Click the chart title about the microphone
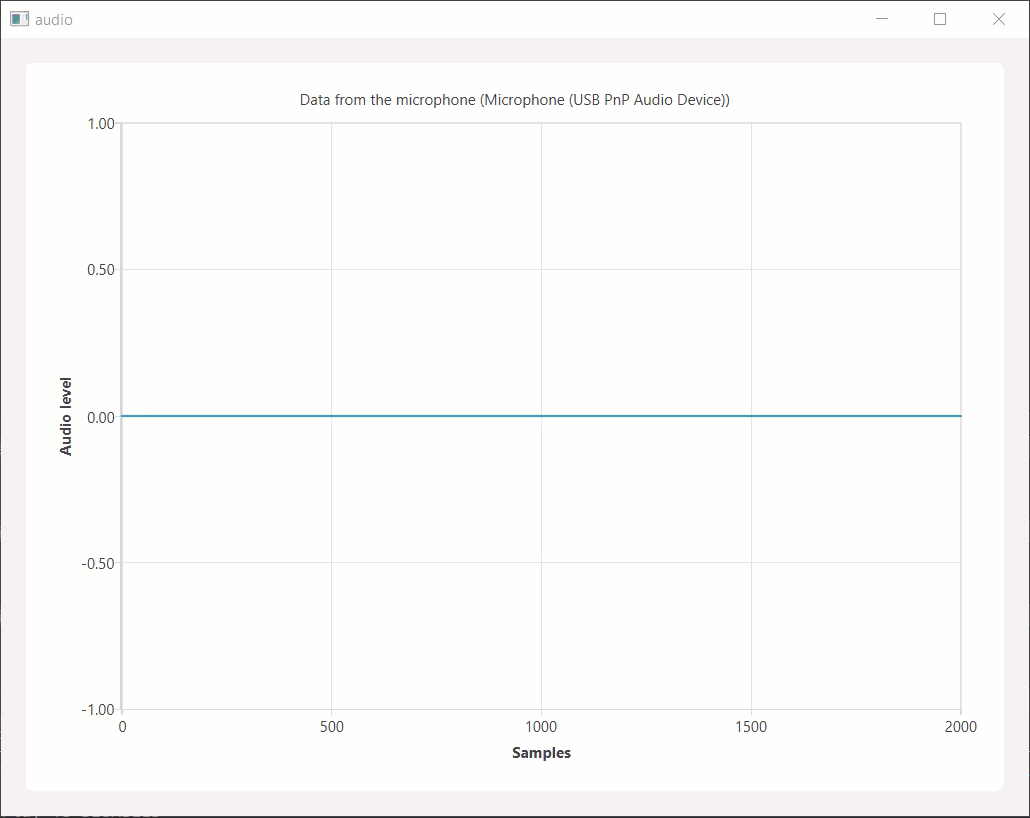Screen dimensions: 1030x818 tap(514, 99)
